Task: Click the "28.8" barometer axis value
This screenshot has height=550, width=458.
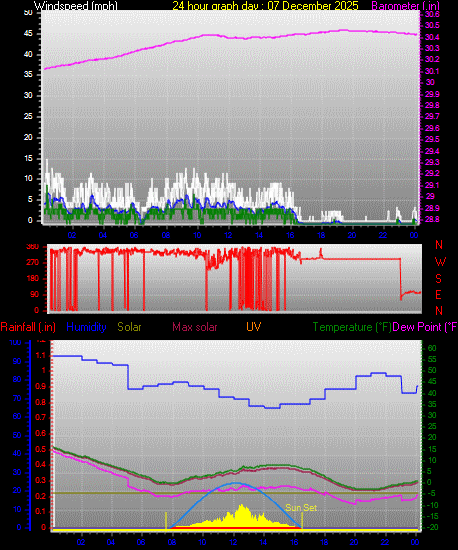Action: tap(432, 219)
